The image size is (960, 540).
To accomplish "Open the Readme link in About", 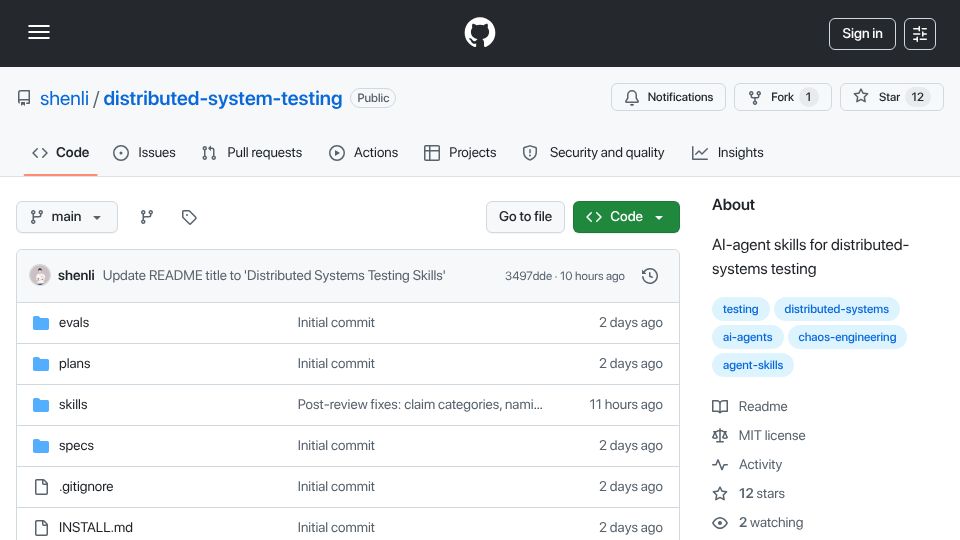I will click(763, 407).
